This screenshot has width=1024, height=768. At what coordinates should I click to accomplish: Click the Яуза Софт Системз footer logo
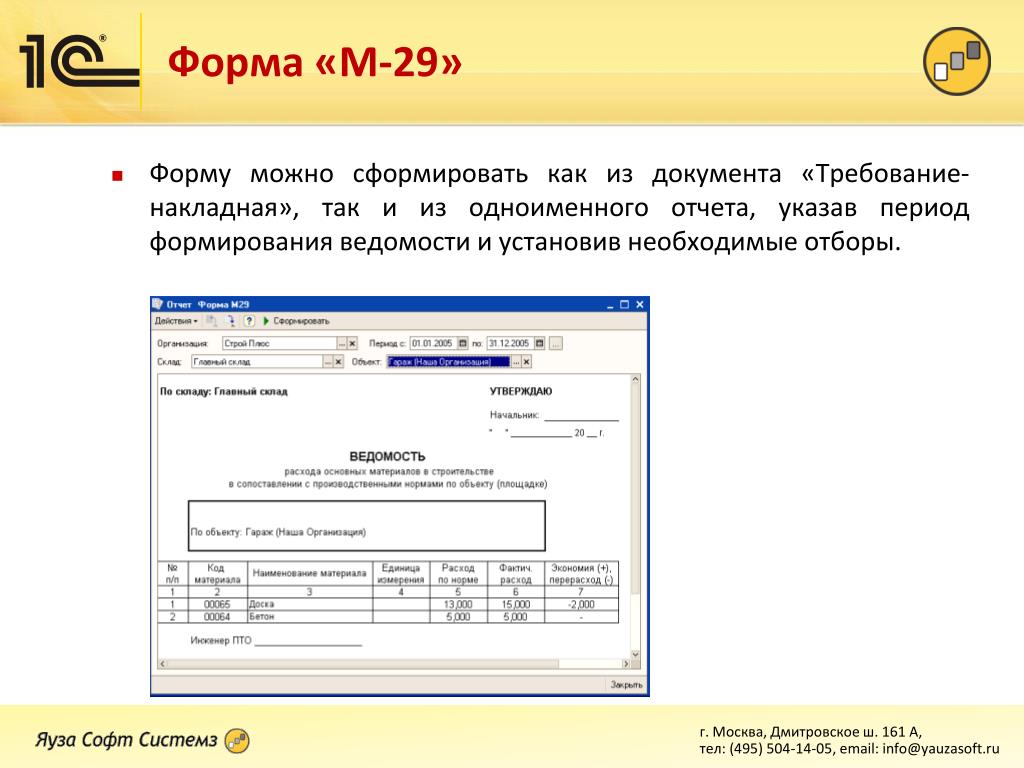click(142, 740)
